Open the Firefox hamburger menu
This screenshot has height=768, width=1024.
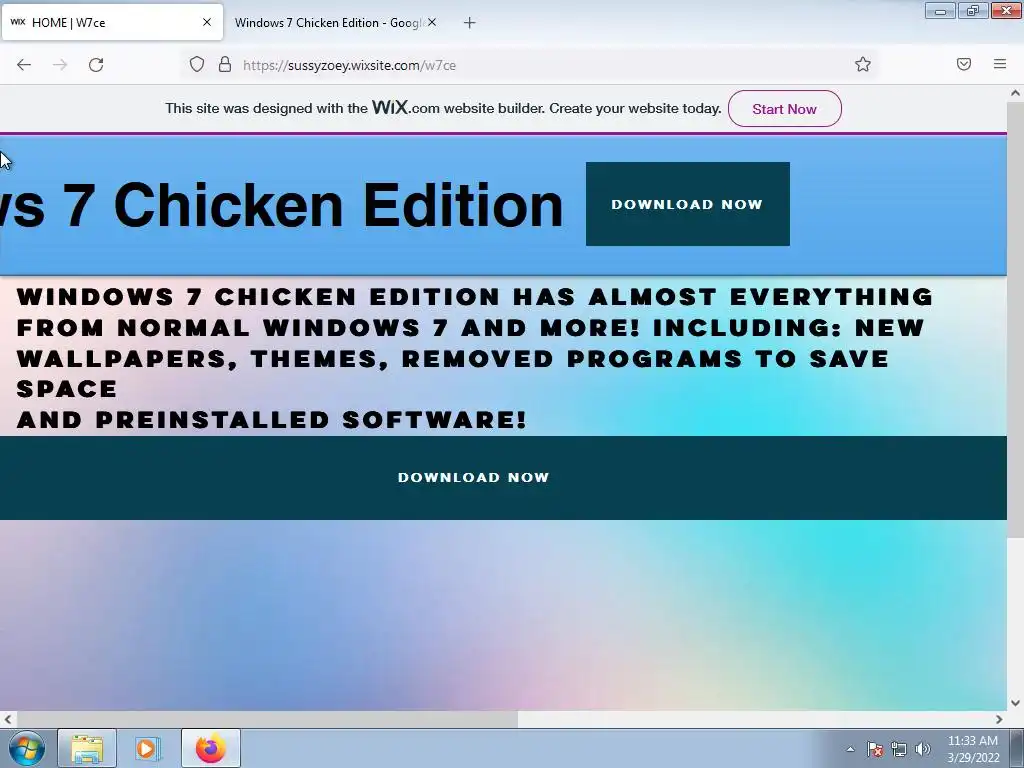point(1000,64)
